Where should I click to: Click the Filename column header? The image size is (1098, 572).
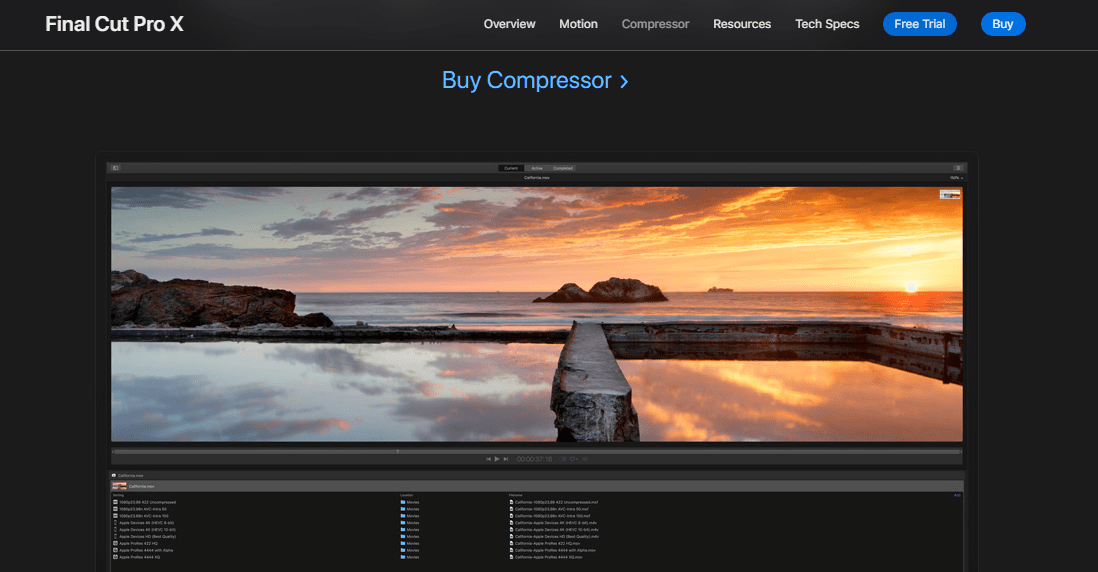tap(515, 495)
